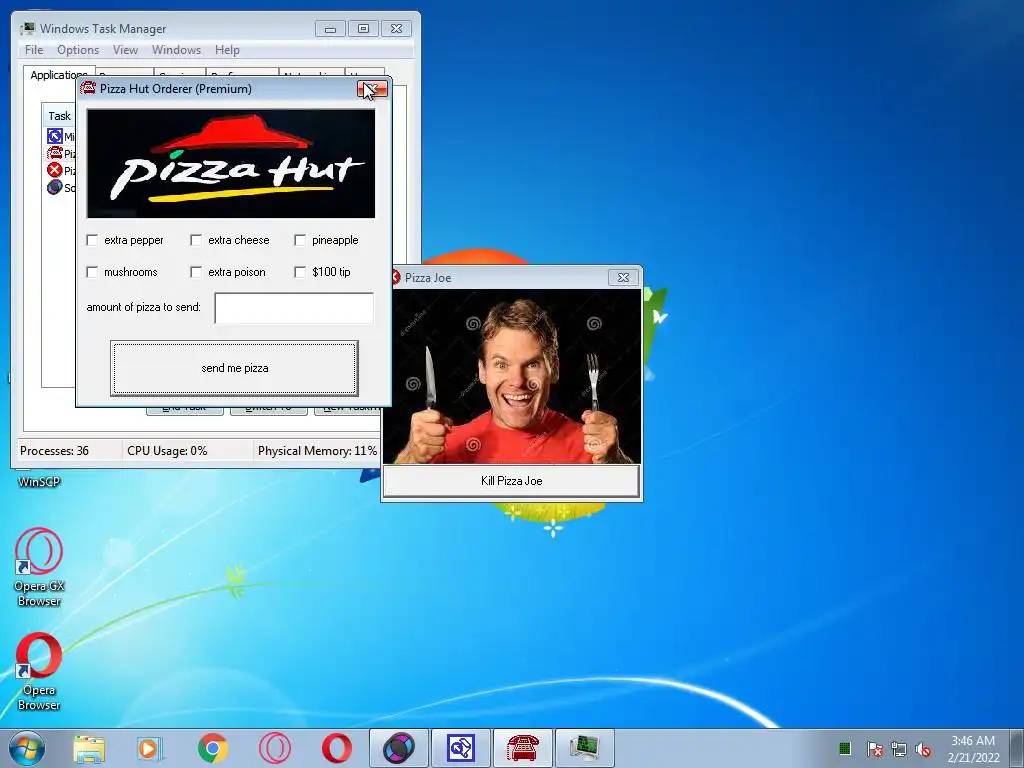Click the Pizza Joe photo
The width and height of the screenshot is (1024, 768).
[511, 377]
